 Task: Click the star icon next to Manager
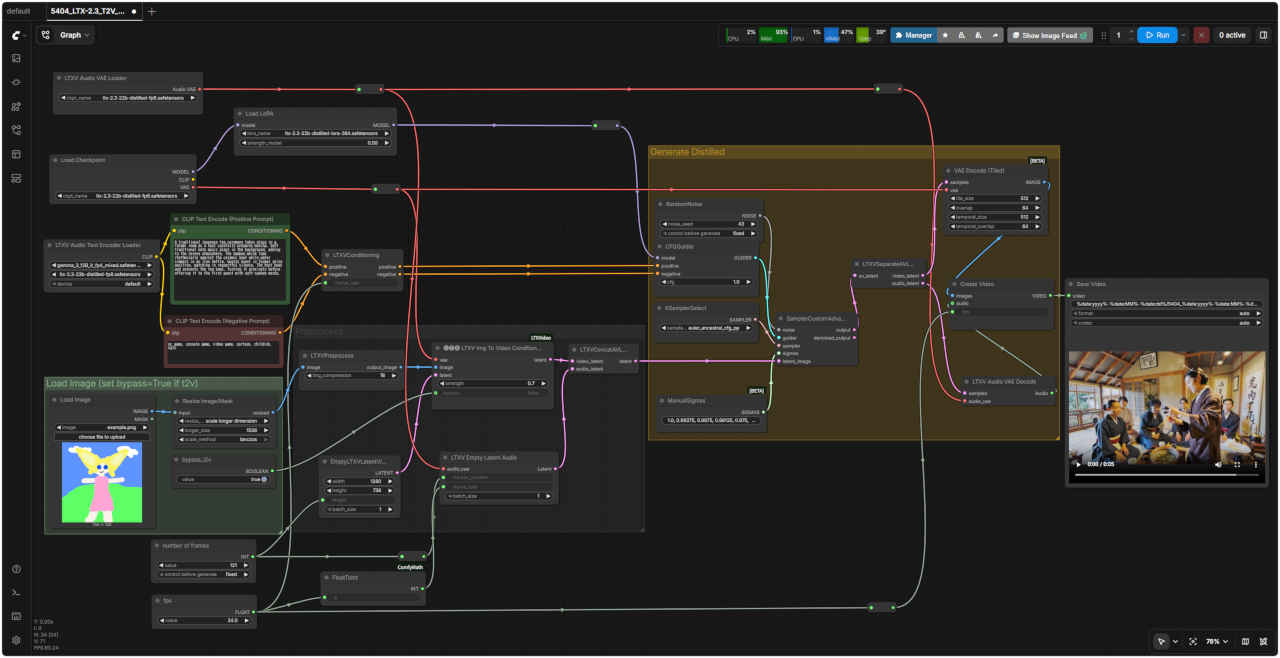[x=946, y=35]
